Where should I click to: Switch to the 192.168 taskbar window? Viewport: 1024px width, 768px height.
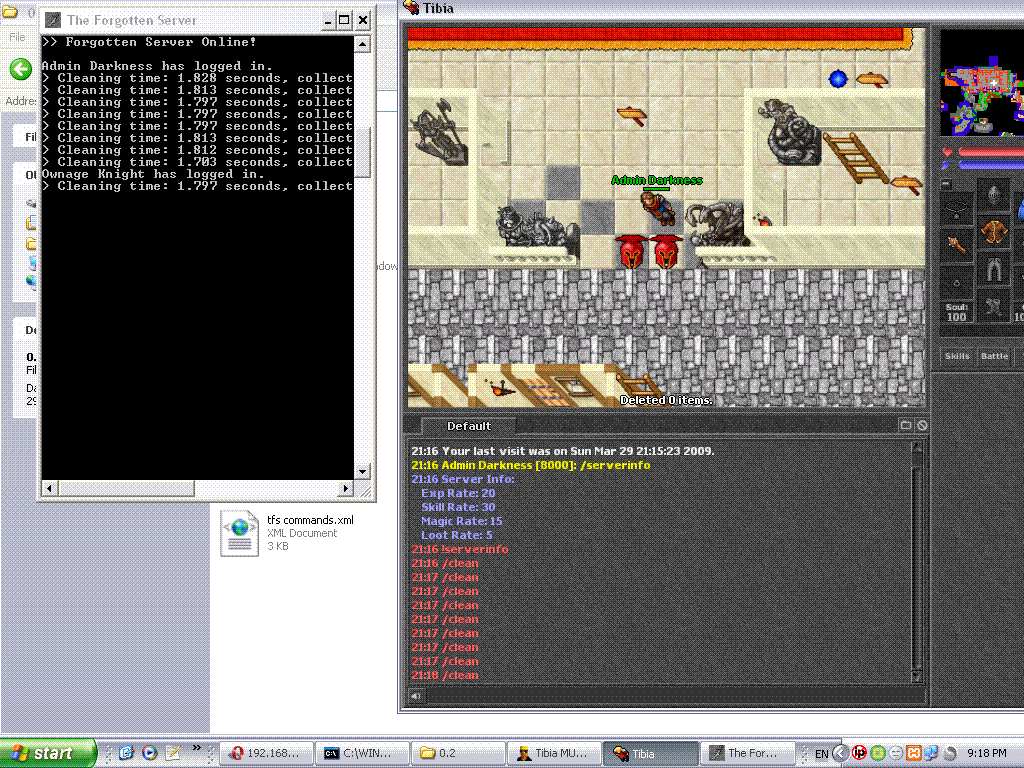pos(266,753)
